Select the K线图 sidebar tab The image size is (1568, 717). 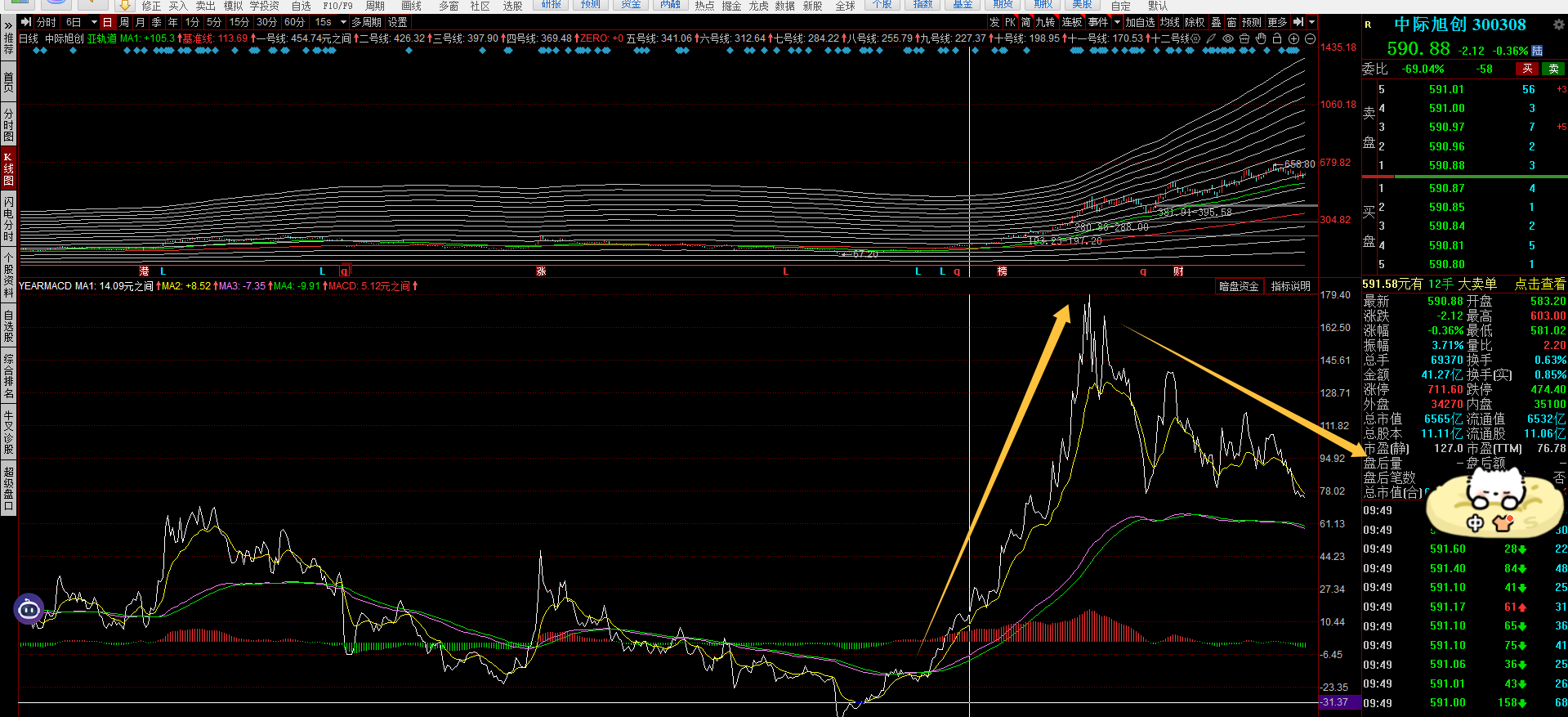coord(8,168)
